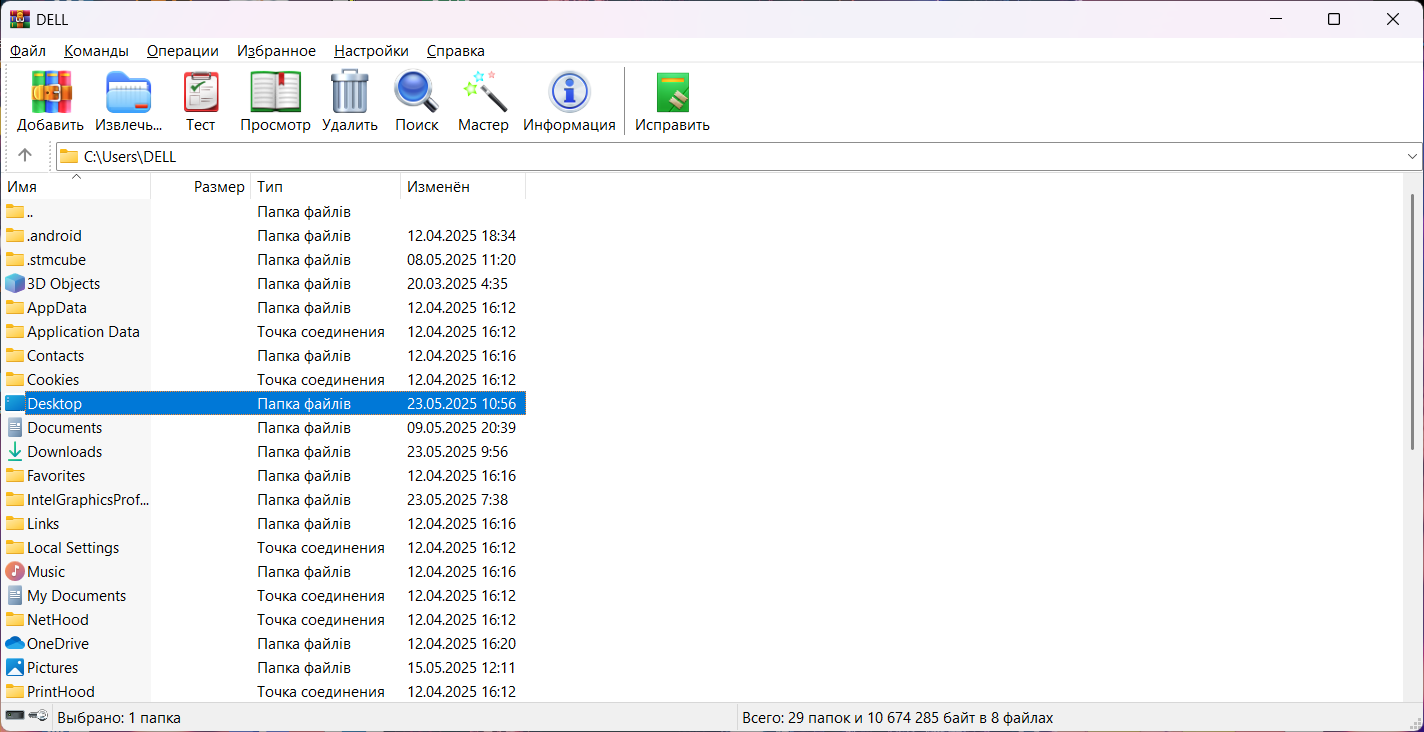Click the Downloads green arrow icon
Screen dimensions: 1424x732
click(14, 452)
